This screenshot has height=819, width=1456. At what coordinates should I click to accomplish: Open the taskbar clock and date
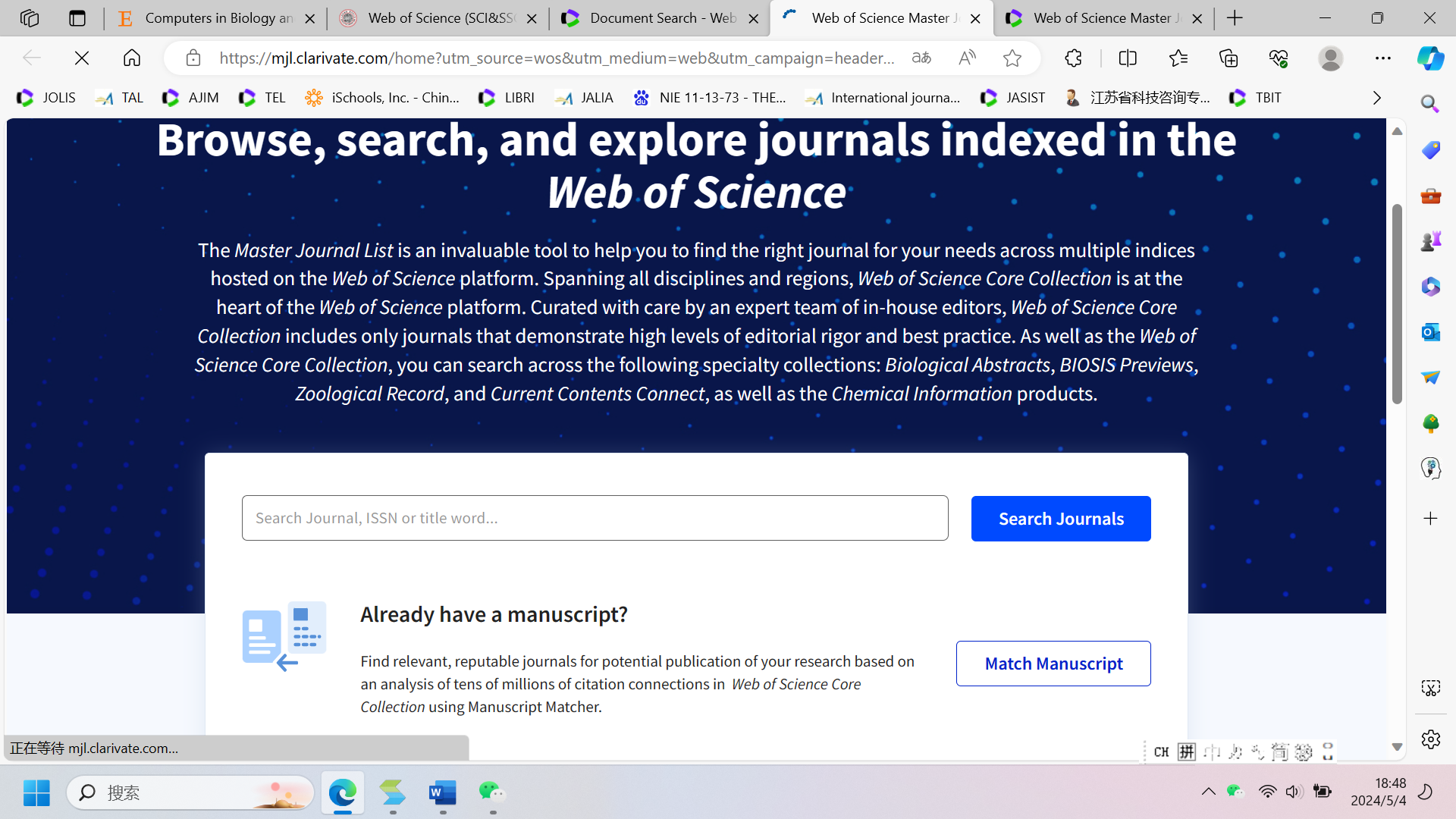(x=1379, y=792)
